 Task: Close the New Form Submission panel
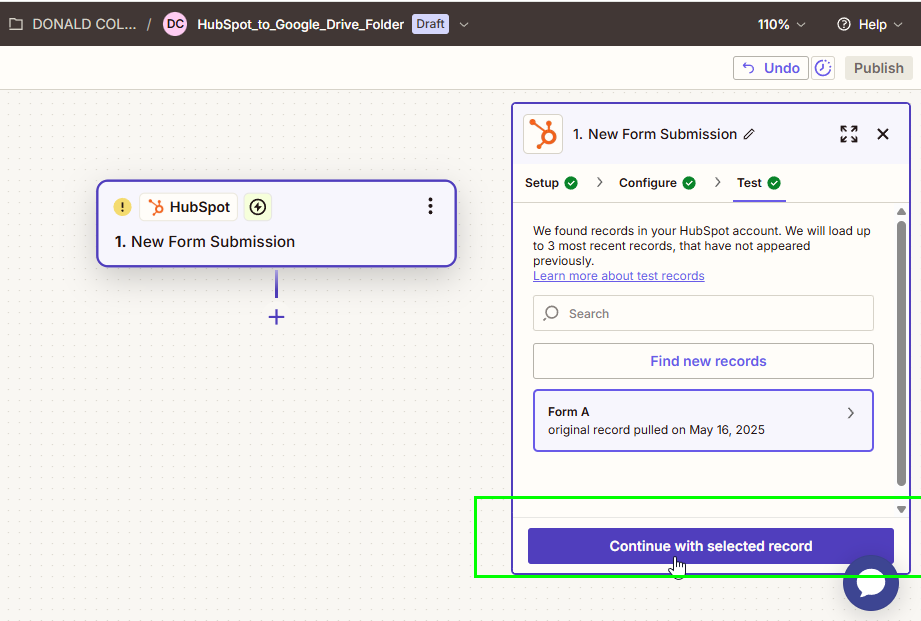tap(883, 134)
